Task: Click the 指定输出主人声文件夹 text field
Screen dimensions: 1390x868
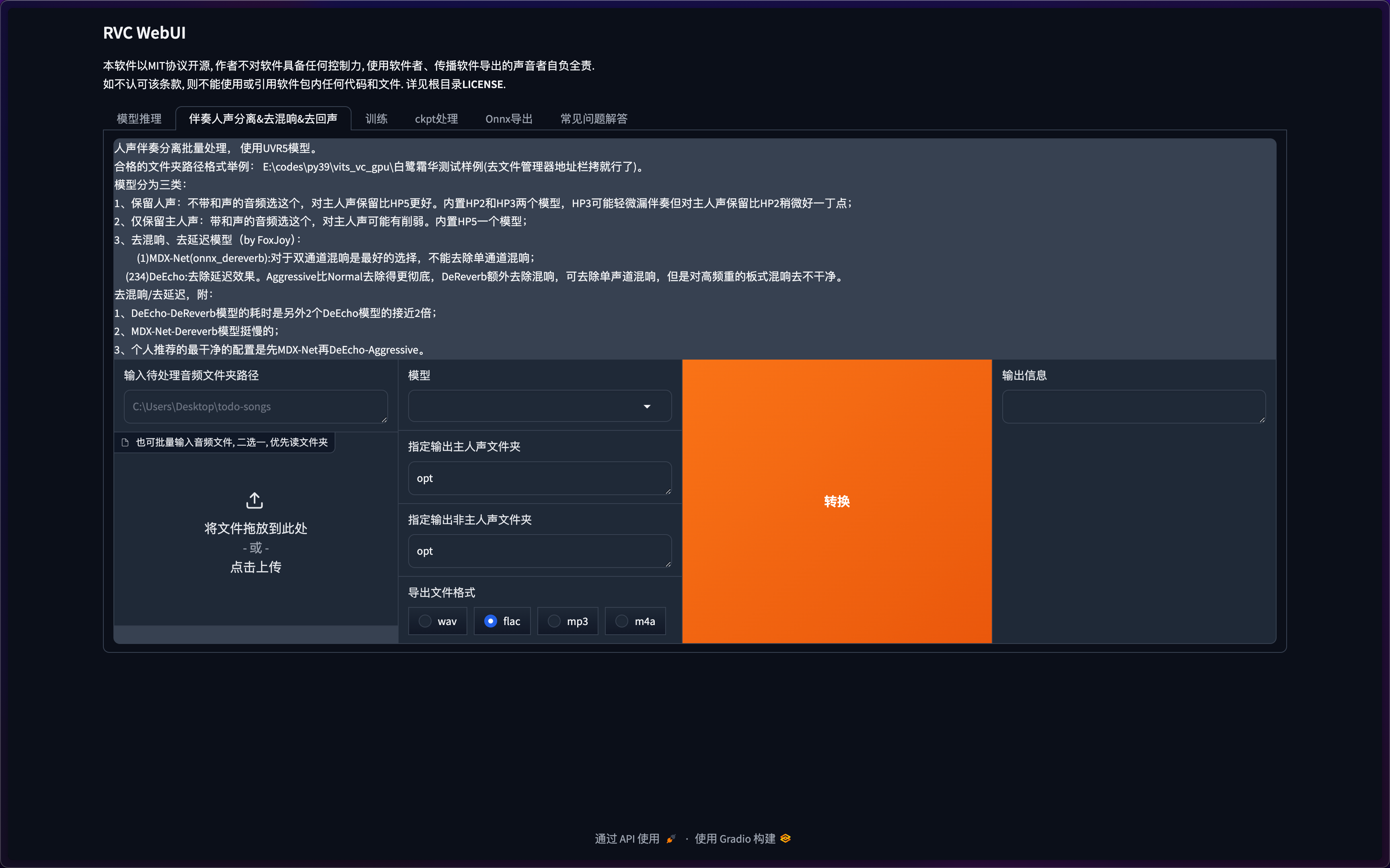Action: coord(539,478)
